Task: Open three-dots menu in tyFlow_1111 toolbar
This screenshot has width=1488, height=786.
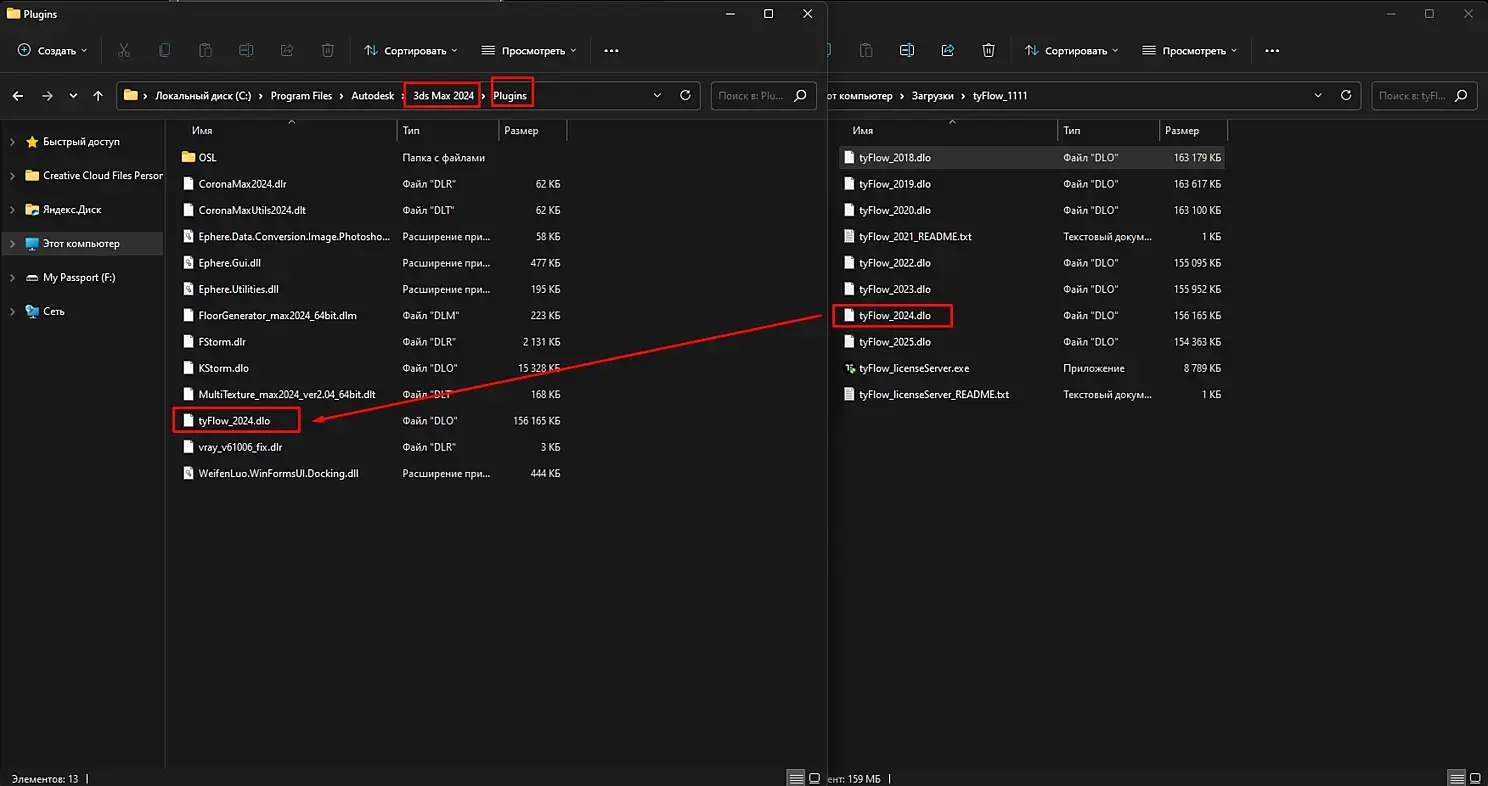Action: pos(1273,50)
